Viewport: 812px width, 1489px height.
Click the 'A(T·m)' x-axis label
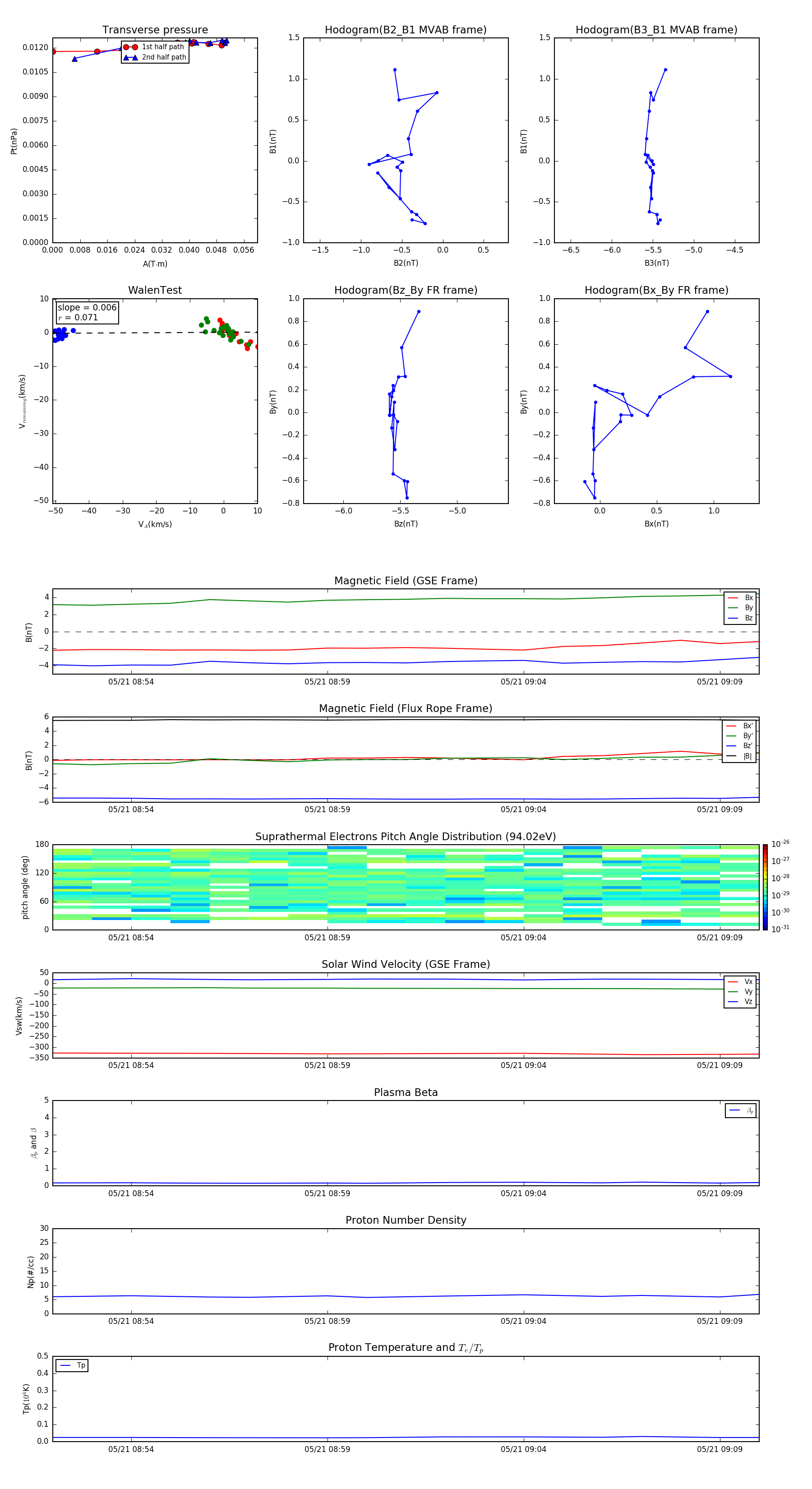[155, 264]
